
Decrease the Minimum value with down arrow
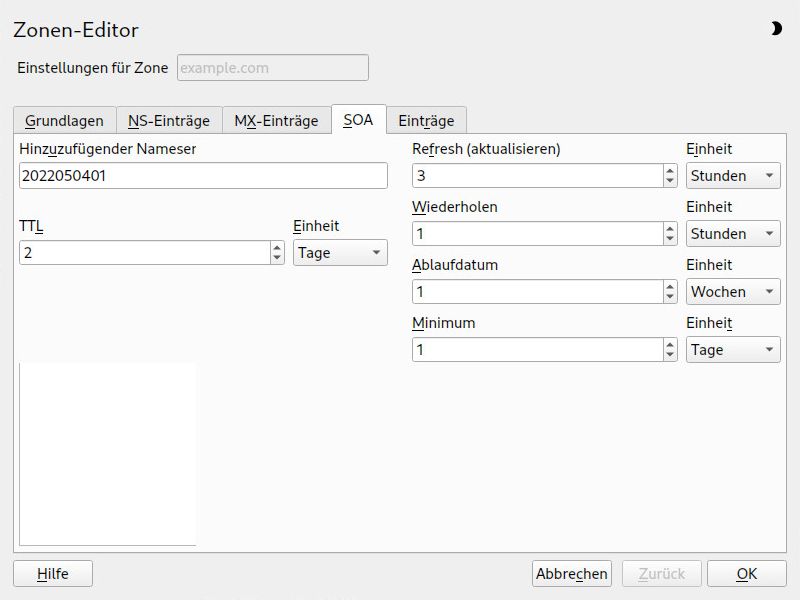(670, 355)
